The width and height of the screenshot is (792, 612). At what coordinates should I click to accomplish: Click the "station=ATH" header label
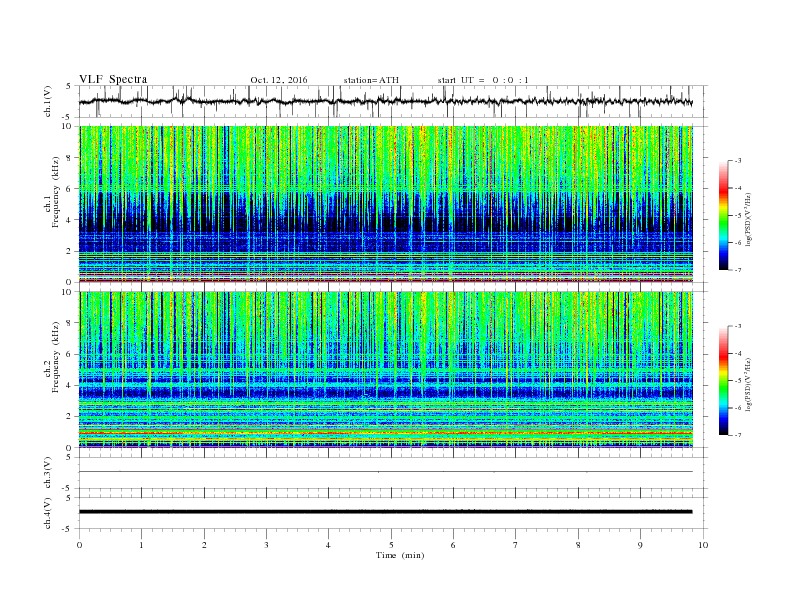(371, 80)
